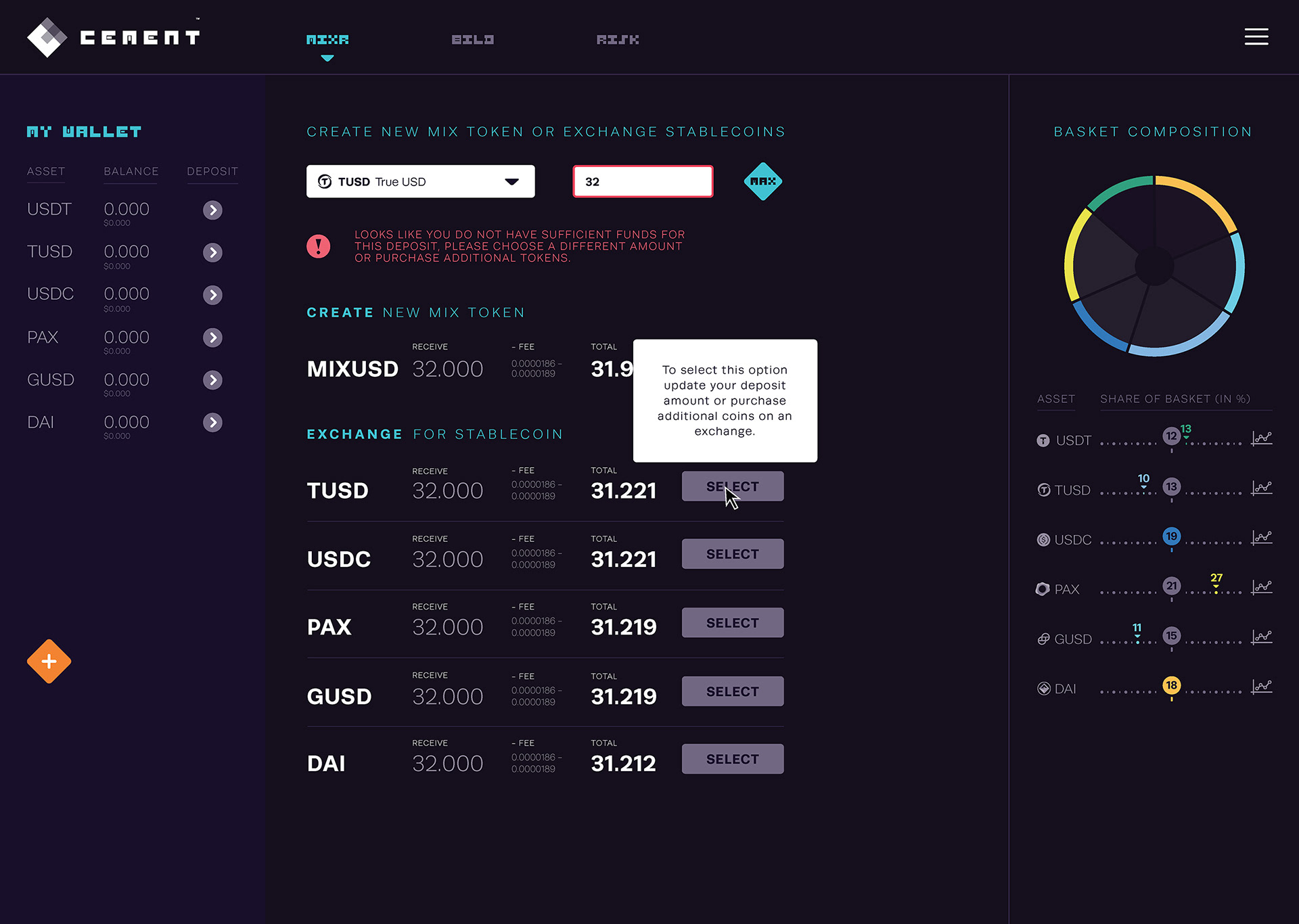The width and height of the screenshot is (1299, 924).
Task: Switch to the BILD tab
Action: [472, 40]
